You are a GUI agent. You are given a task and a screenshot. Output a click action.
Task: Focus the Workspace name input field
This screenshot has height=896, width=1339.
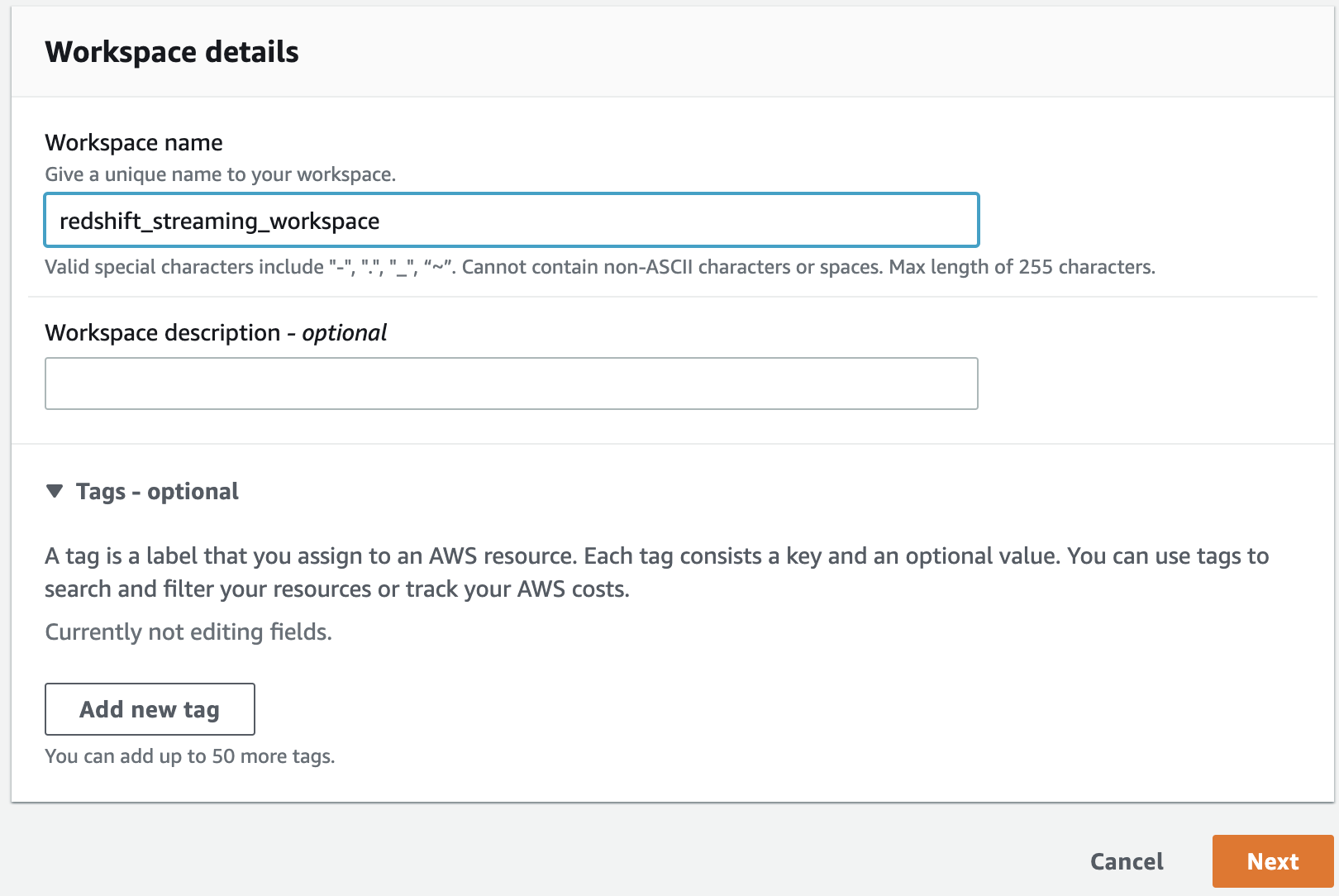[661, 221]
